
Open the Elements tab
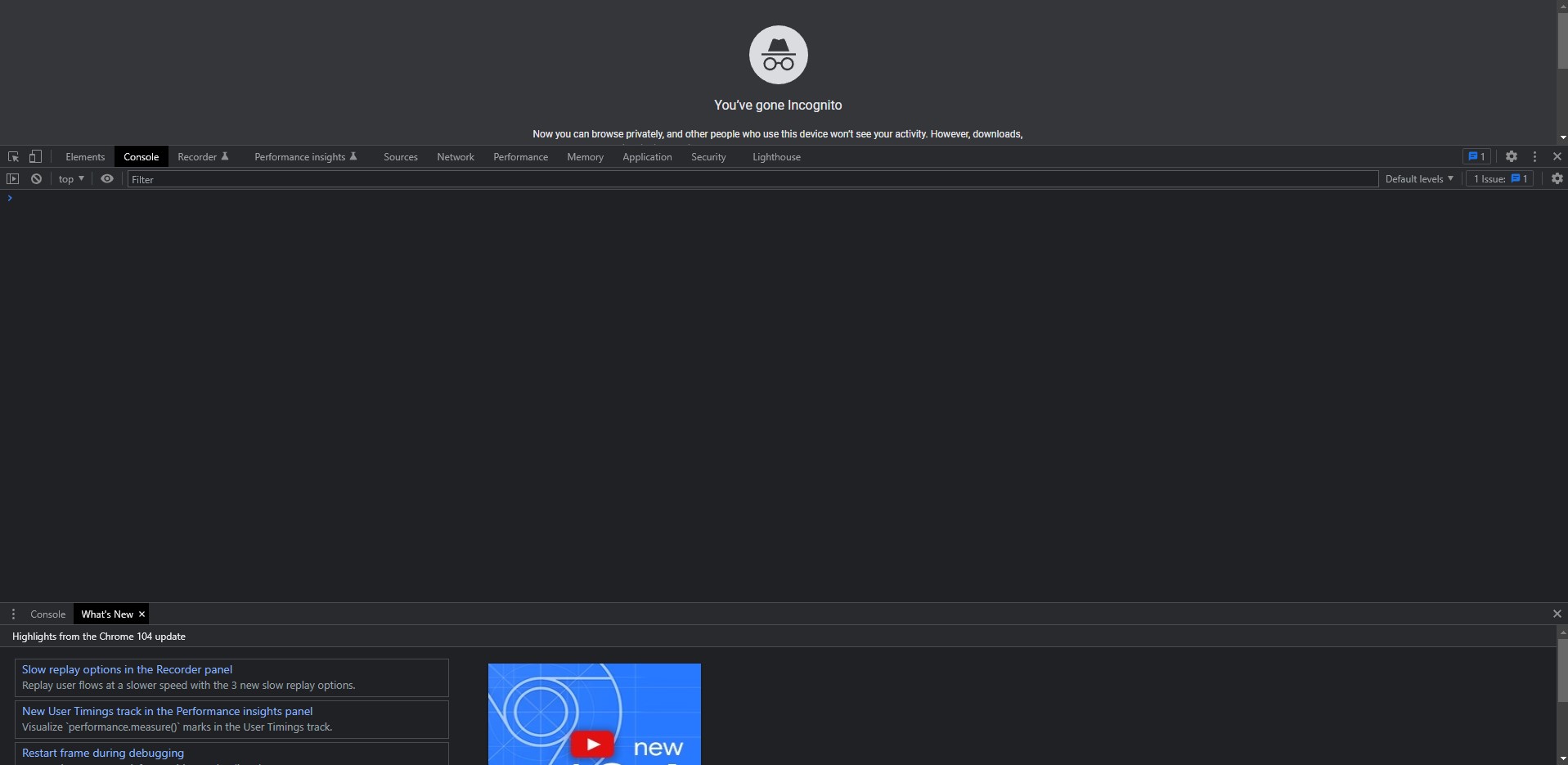tap(85, 157)
